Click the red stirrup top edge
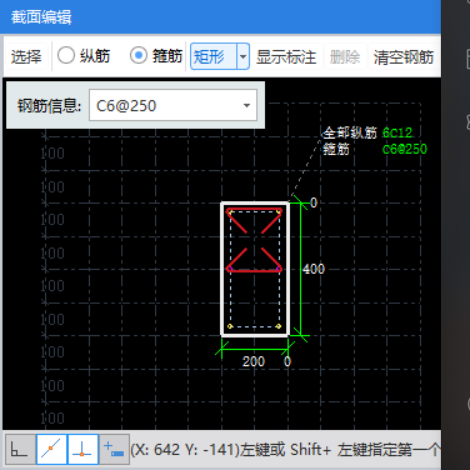 click(254, 210)
